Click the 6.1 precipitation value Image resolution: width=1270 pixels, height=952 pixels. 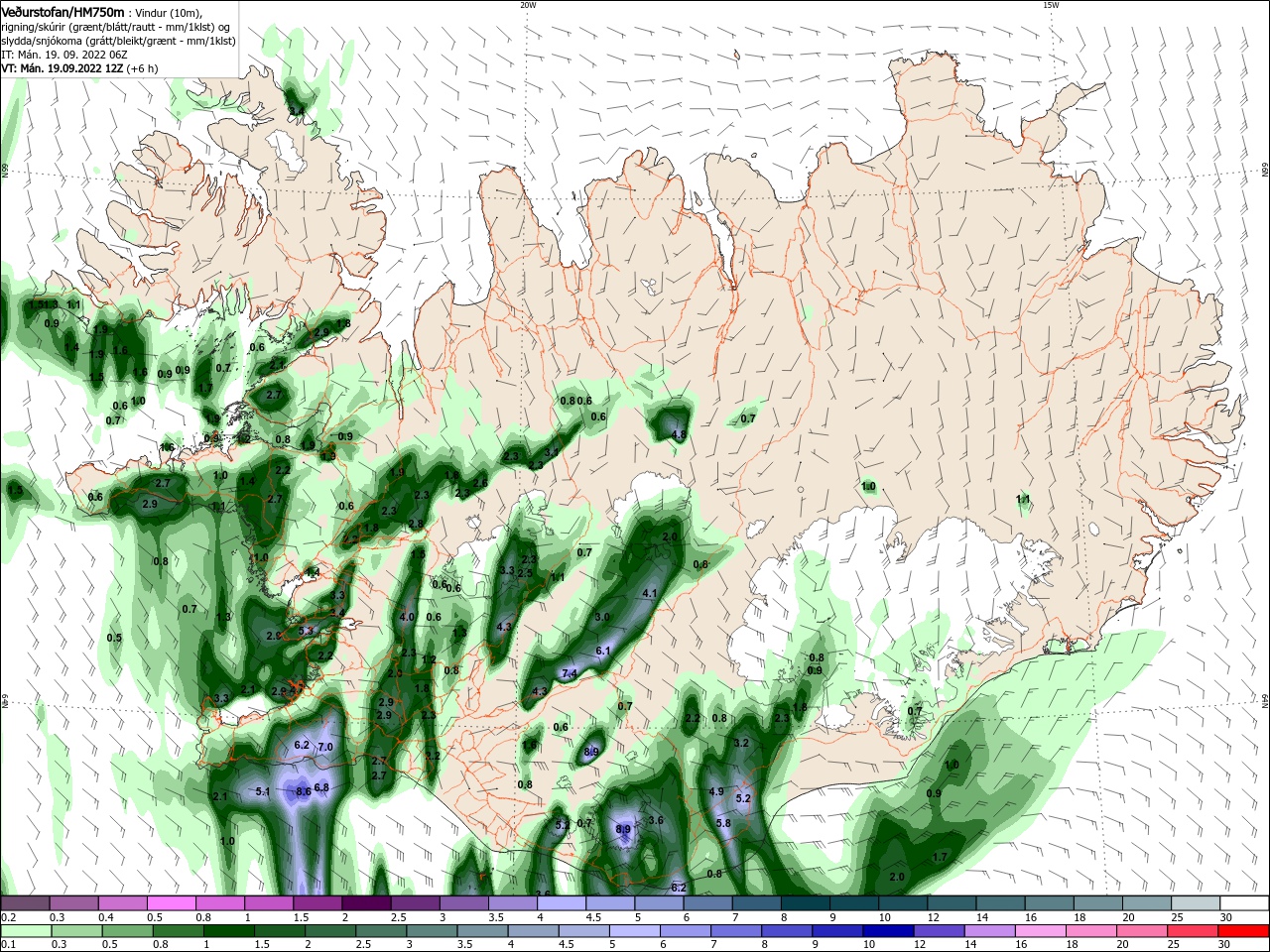coord(602,651)
